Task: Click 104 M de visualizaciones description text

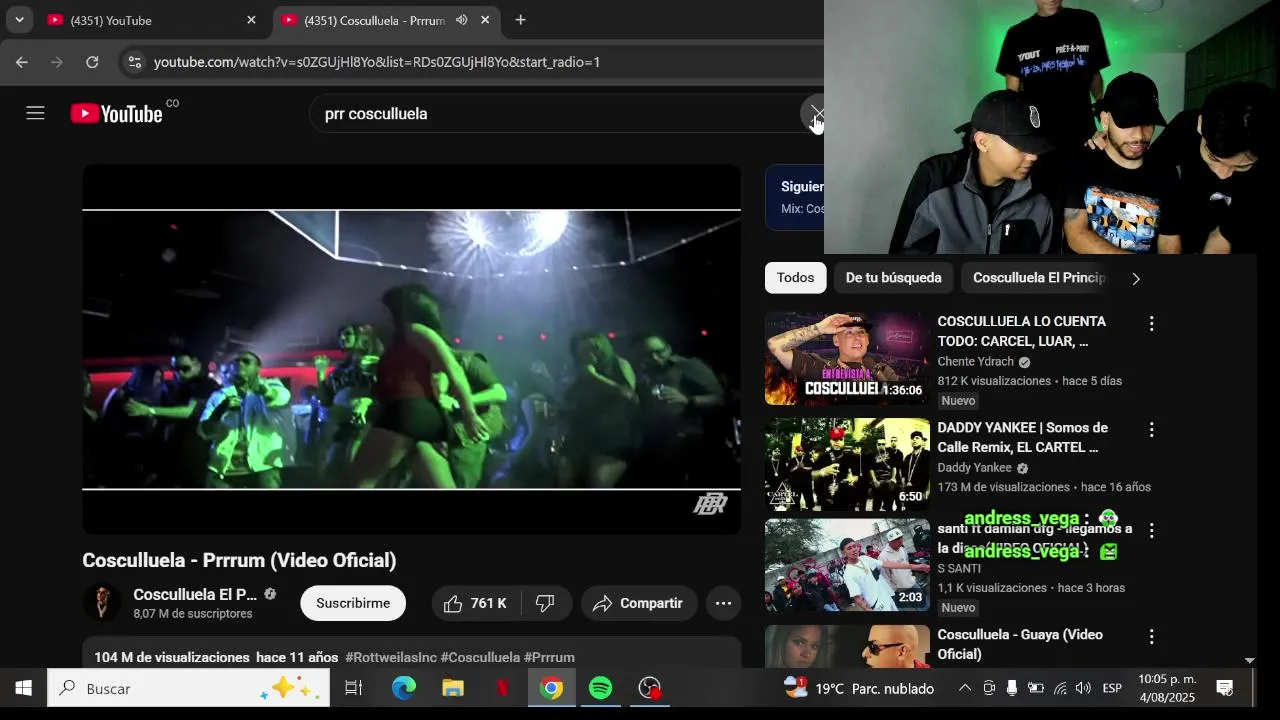Action: (x=172, y=657)
